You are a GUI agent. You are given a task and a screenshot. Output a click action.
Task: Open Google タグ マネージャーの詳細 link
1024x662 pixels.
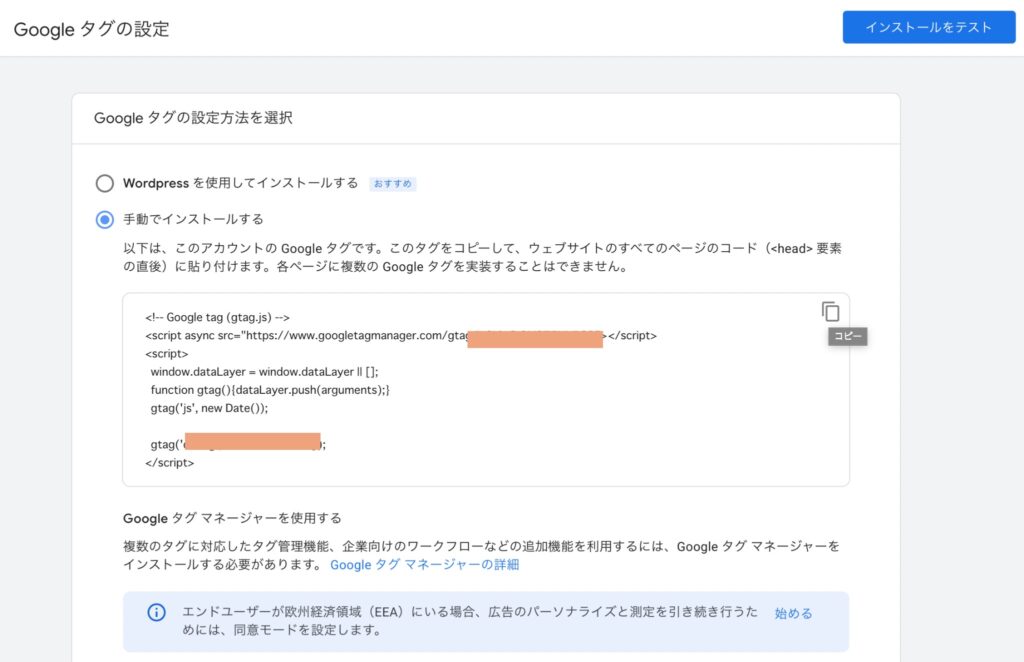coord(424,565)
